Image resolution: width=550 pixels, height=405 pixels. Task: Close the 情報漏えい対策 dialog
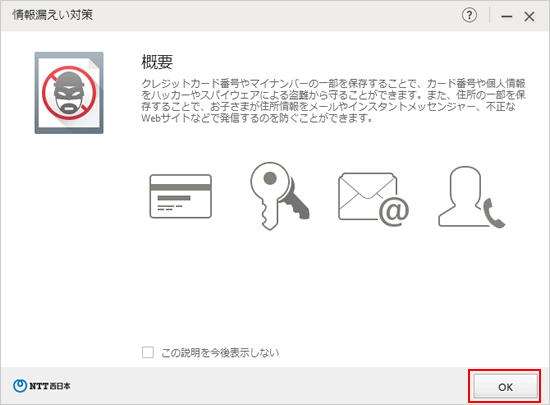coord(529,16)
